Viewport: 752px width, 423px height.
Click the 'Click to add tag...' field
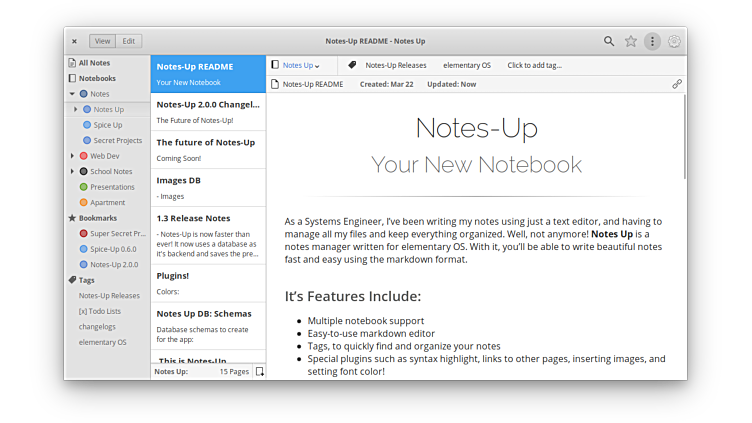click(534, 65)
